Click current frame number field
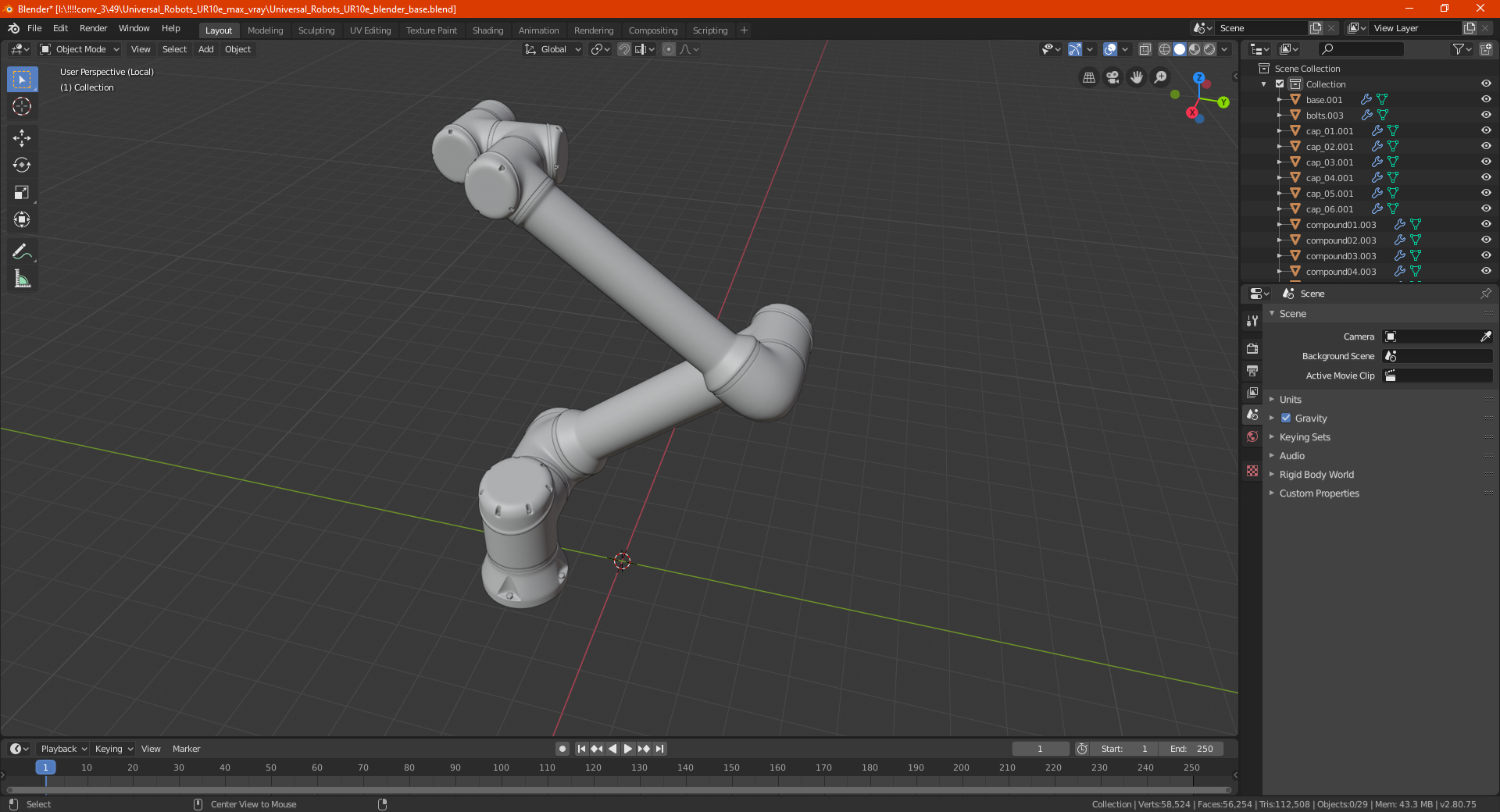 1040,749
